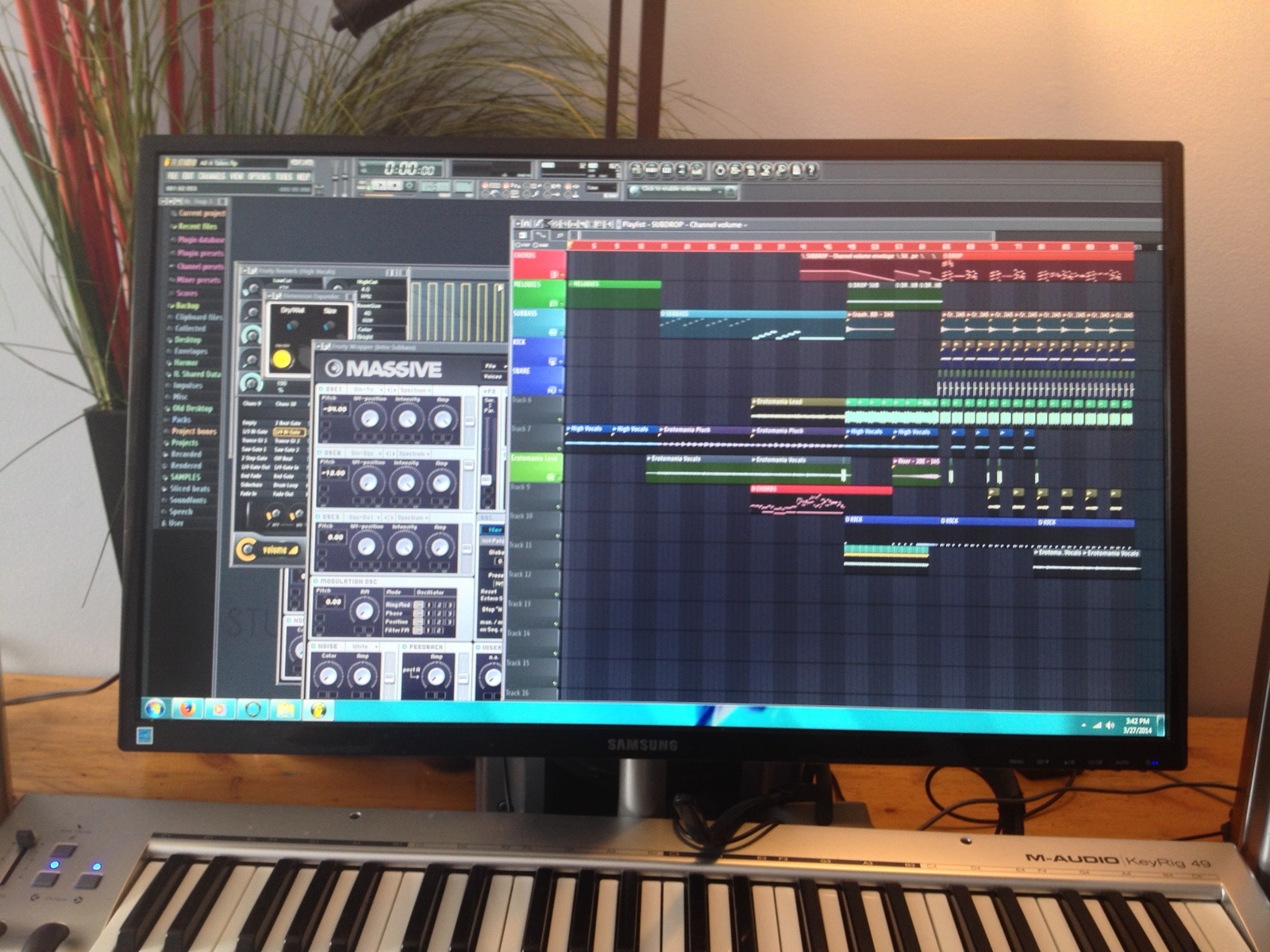This screenshot has height=952, width=1270.
Task: Open the Mixer toolbar icon
Action: coord(697,170)
